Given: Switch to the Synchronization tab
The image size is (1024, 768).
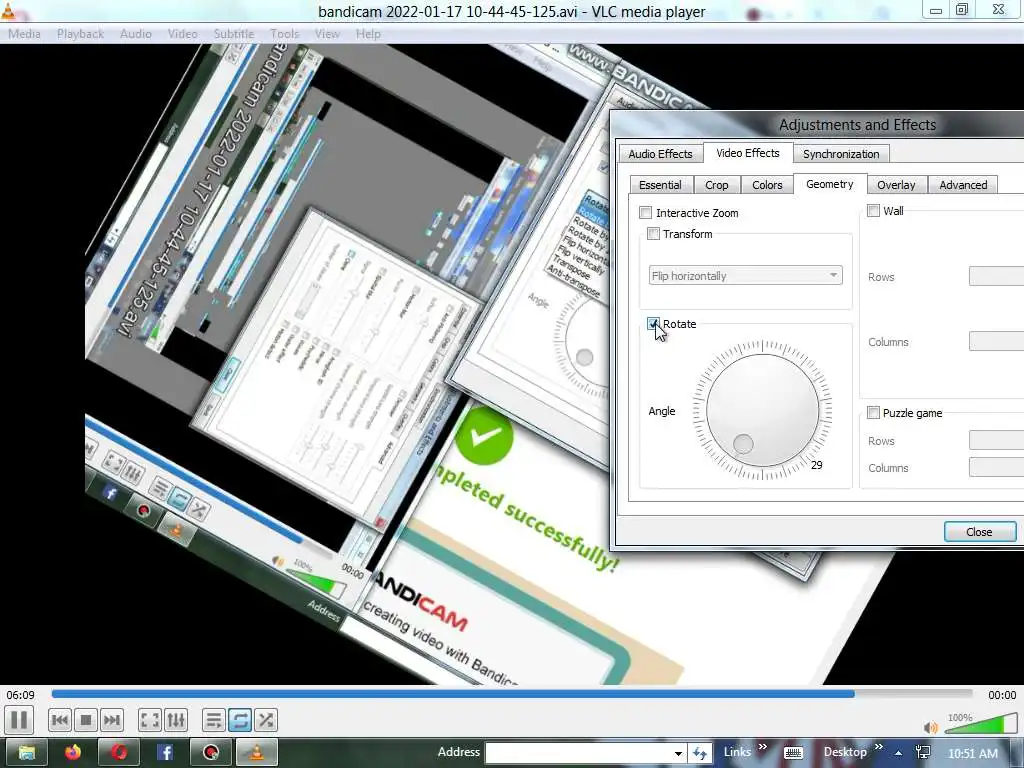Looking at the screenshot, I should point(841,153).
